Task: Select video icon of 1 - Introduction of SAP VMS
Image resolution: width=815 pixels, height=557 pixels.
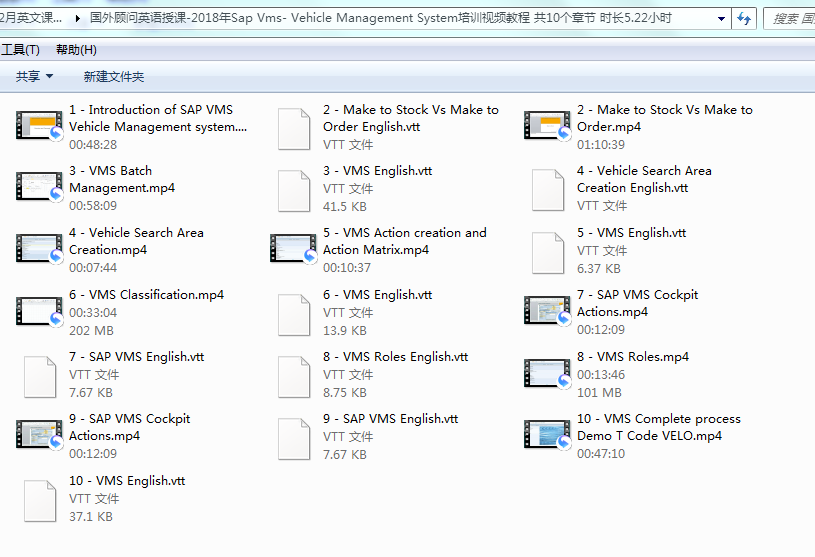Action: [39, 125]
